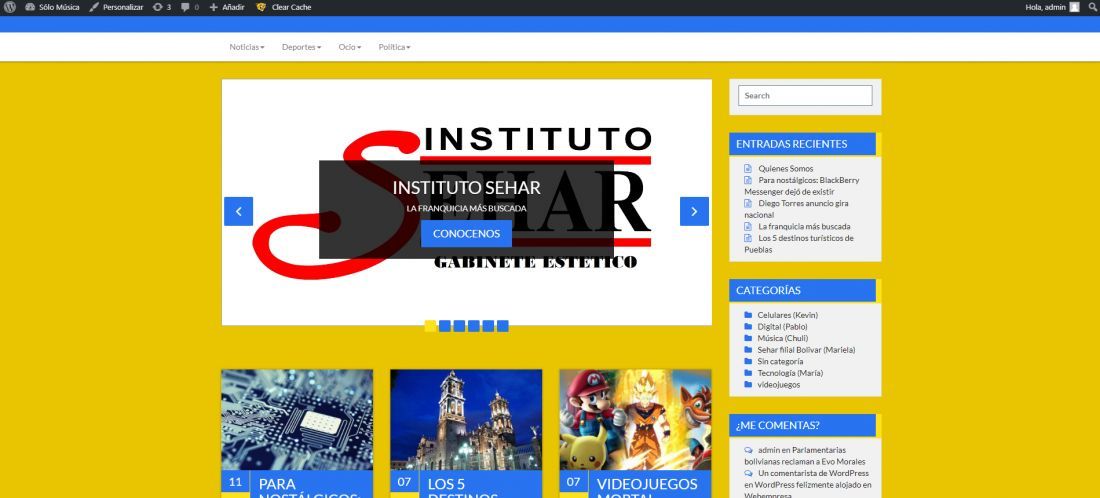
Task: Open the BlackBerry Messenger recent entry
Action: click(x=802, y=186)
